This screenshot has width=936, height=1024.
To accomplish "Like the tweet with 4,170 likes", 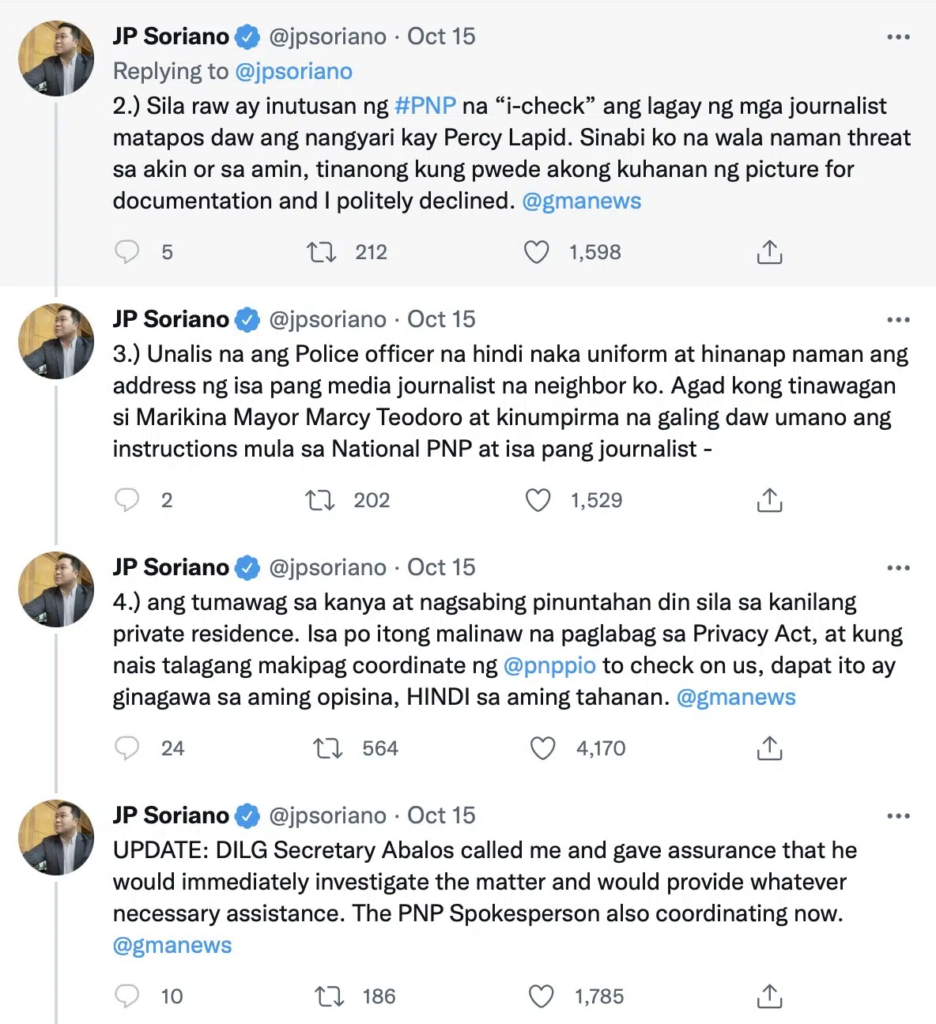I will coord(542,748).
